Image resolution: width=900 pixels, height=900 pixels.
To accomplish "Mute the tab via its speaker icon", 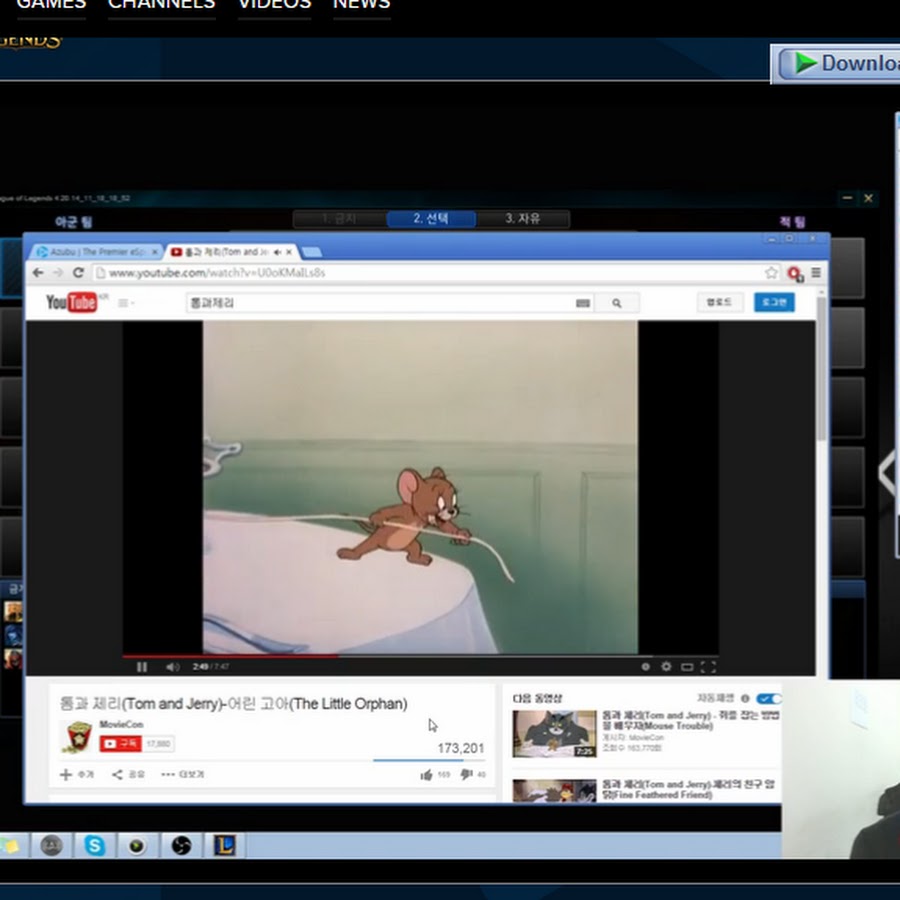I will [277, 252].
